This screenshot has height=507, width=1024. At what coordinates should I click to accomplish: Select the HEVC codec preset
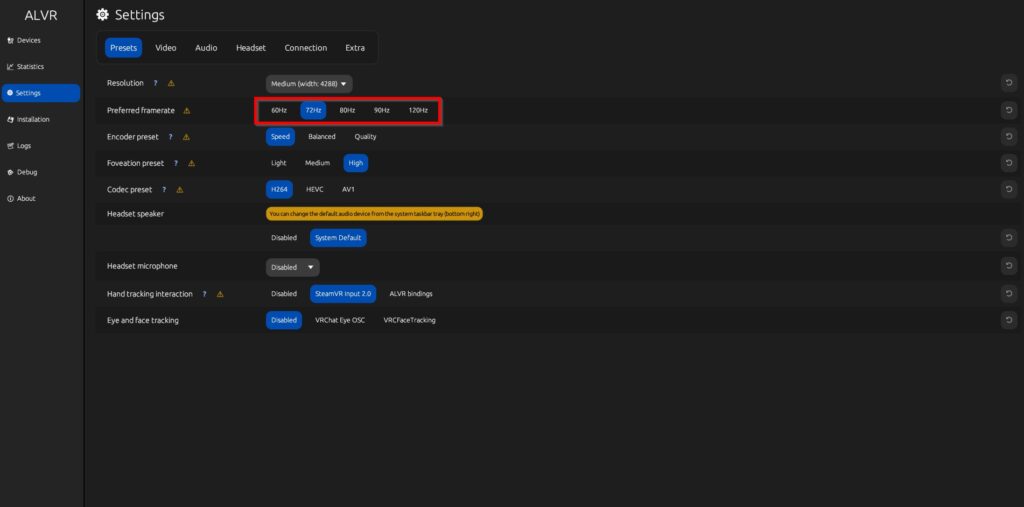pyautogui.click(x=315, y=189)
